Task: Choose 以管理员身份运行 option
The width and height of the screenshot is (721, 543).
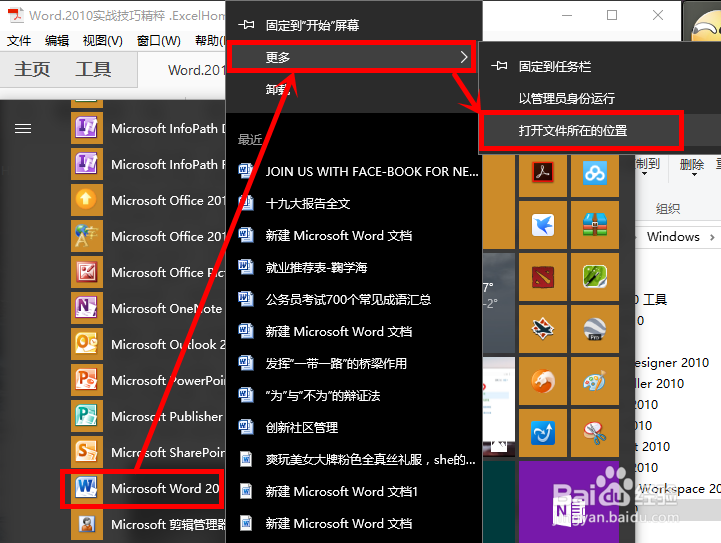Action: coord(600,98)
